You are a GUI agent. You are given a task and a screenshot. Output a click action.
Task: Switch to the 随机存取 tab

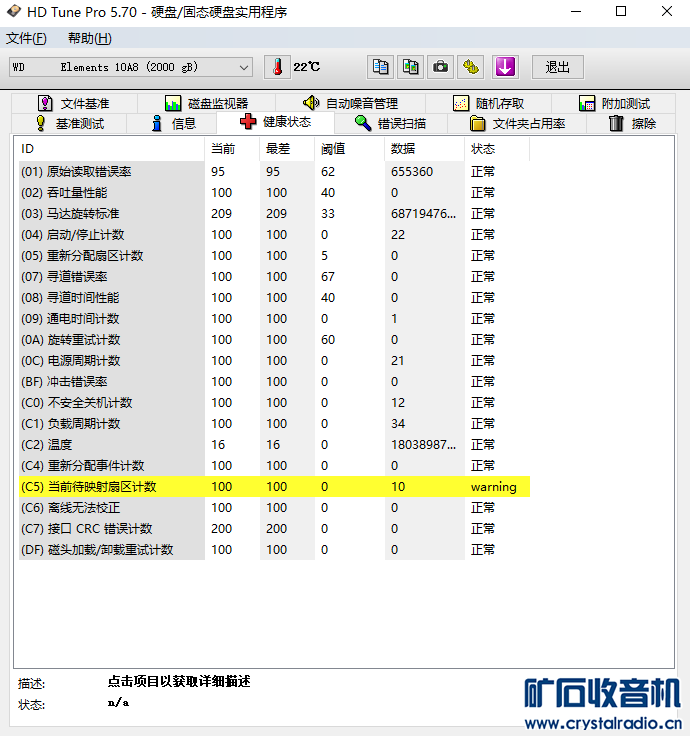point(488,103)
